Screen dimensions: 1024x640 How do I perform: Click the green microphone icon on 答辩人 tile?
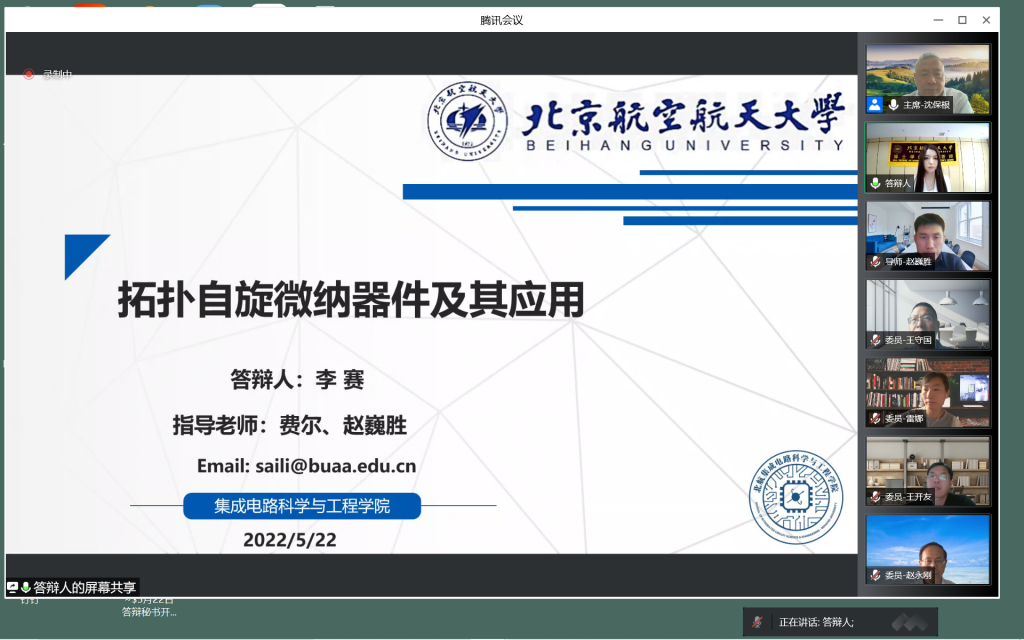tap(875, 183)
